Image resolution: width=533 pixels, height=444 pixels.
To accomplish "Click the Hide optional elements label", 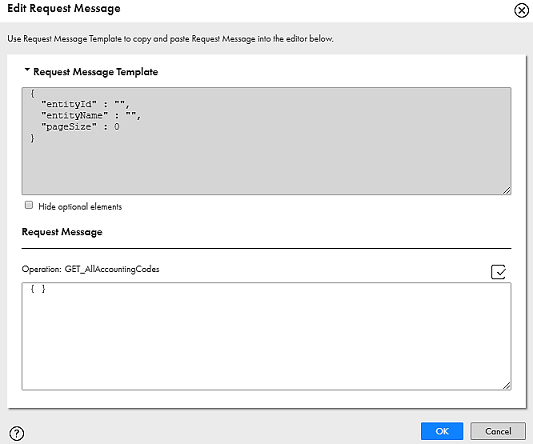I will (80, 206).
